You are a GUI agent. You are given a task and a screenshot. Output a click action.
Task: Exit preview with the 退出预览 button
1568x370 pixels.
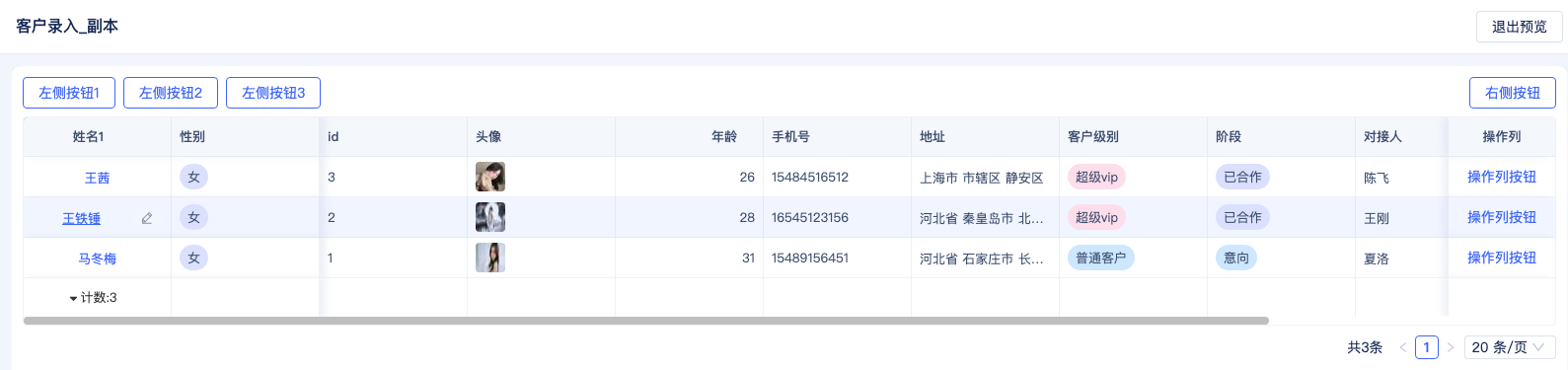click(x=1520, y=27)
